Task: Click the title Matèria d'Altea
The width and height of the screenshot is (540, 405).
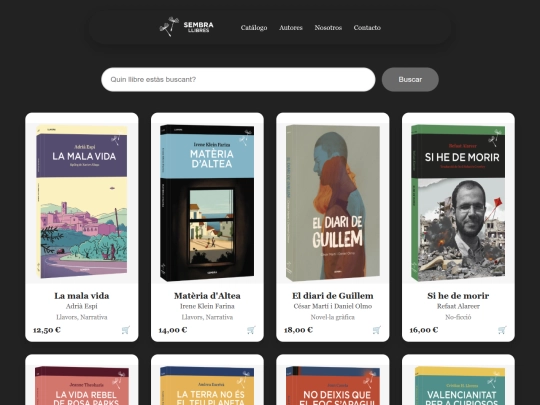Action: pos(207,296)
